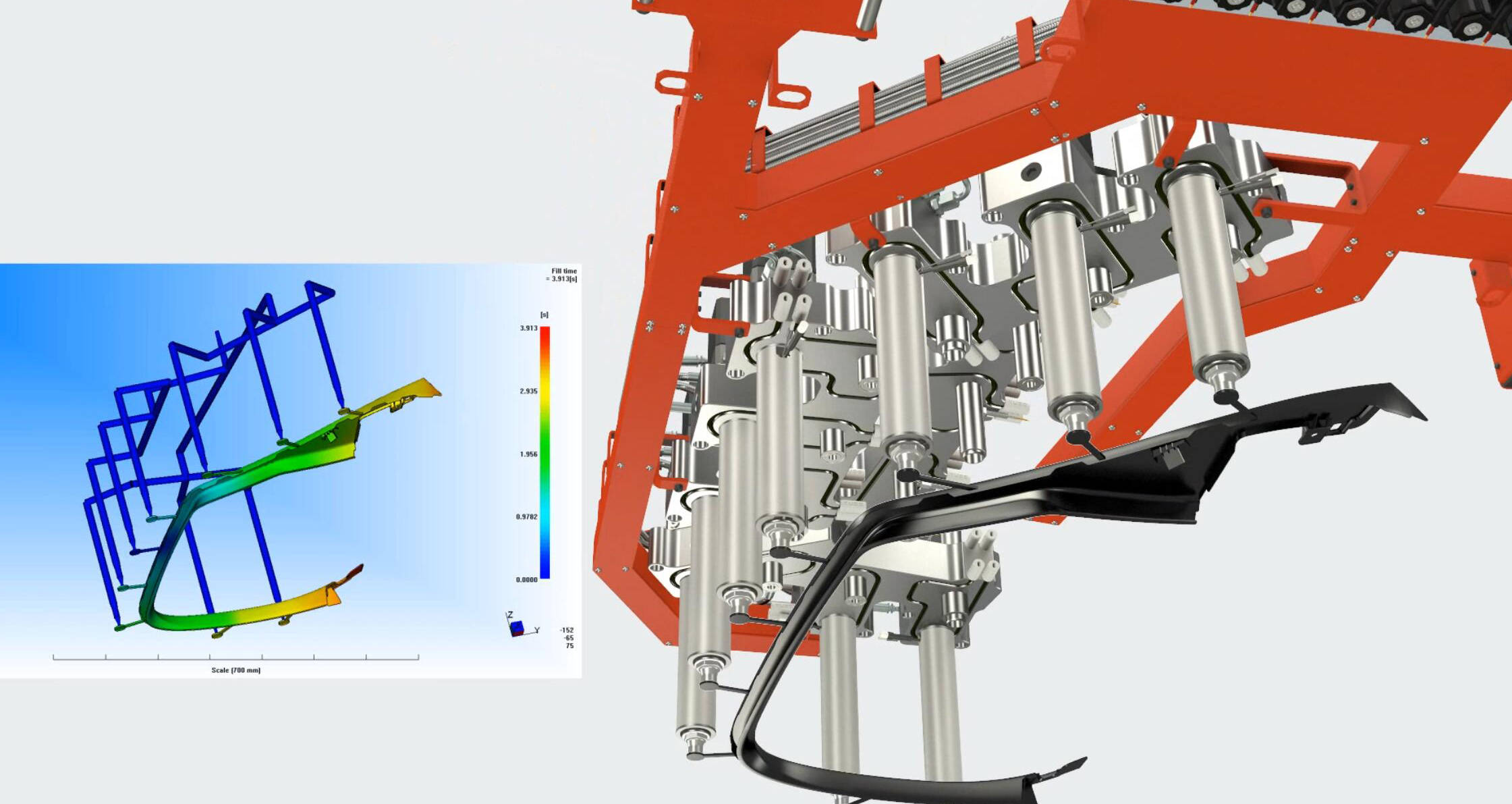Click the [s] unit label above legend
This screenshot has height=804, width=1512.
click(x=544, y=315)
